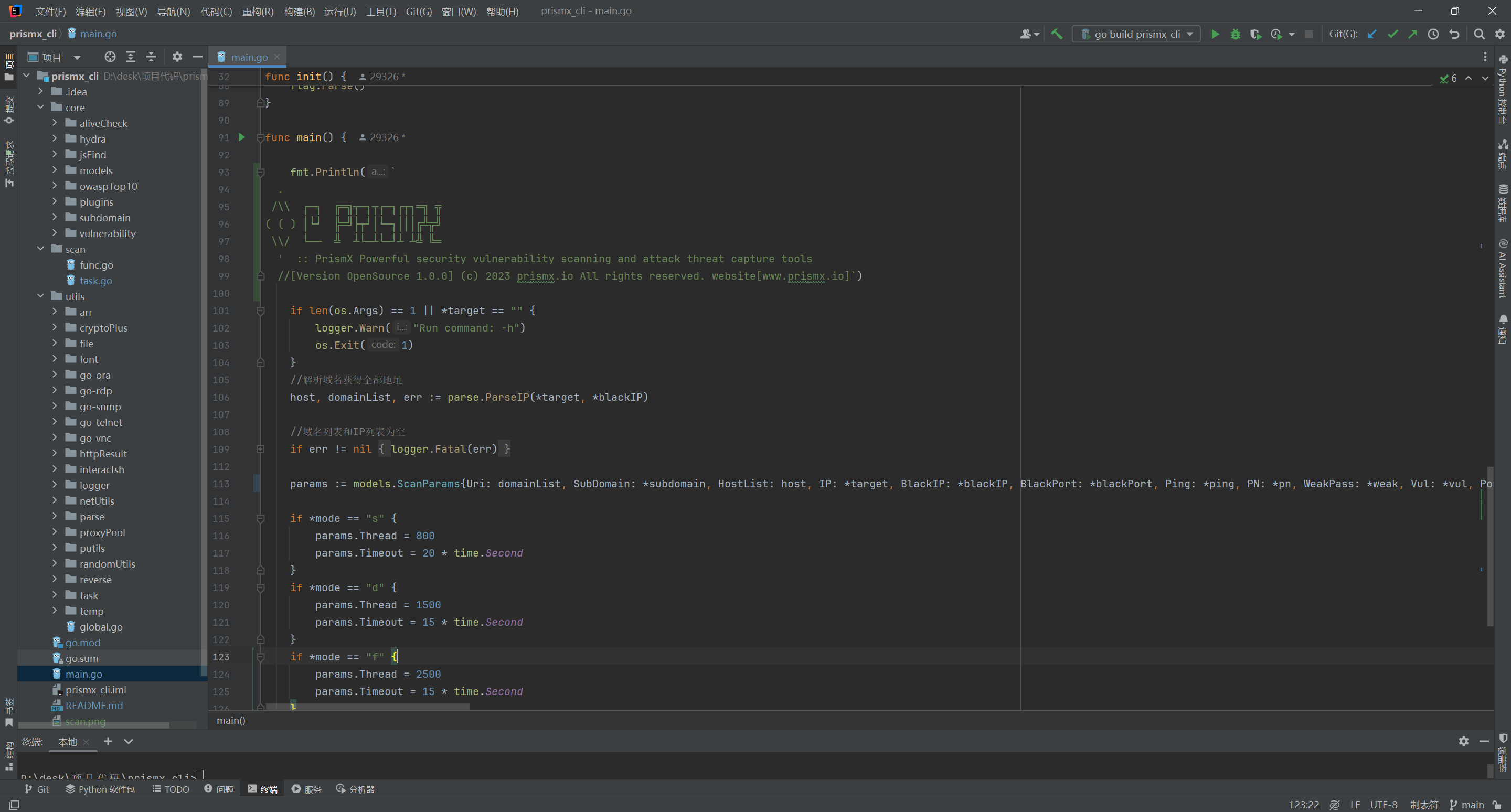Viewport: 1511px width, 812px height.
Task: Expand the folded err check at line 109
Action: click(260, 449)
